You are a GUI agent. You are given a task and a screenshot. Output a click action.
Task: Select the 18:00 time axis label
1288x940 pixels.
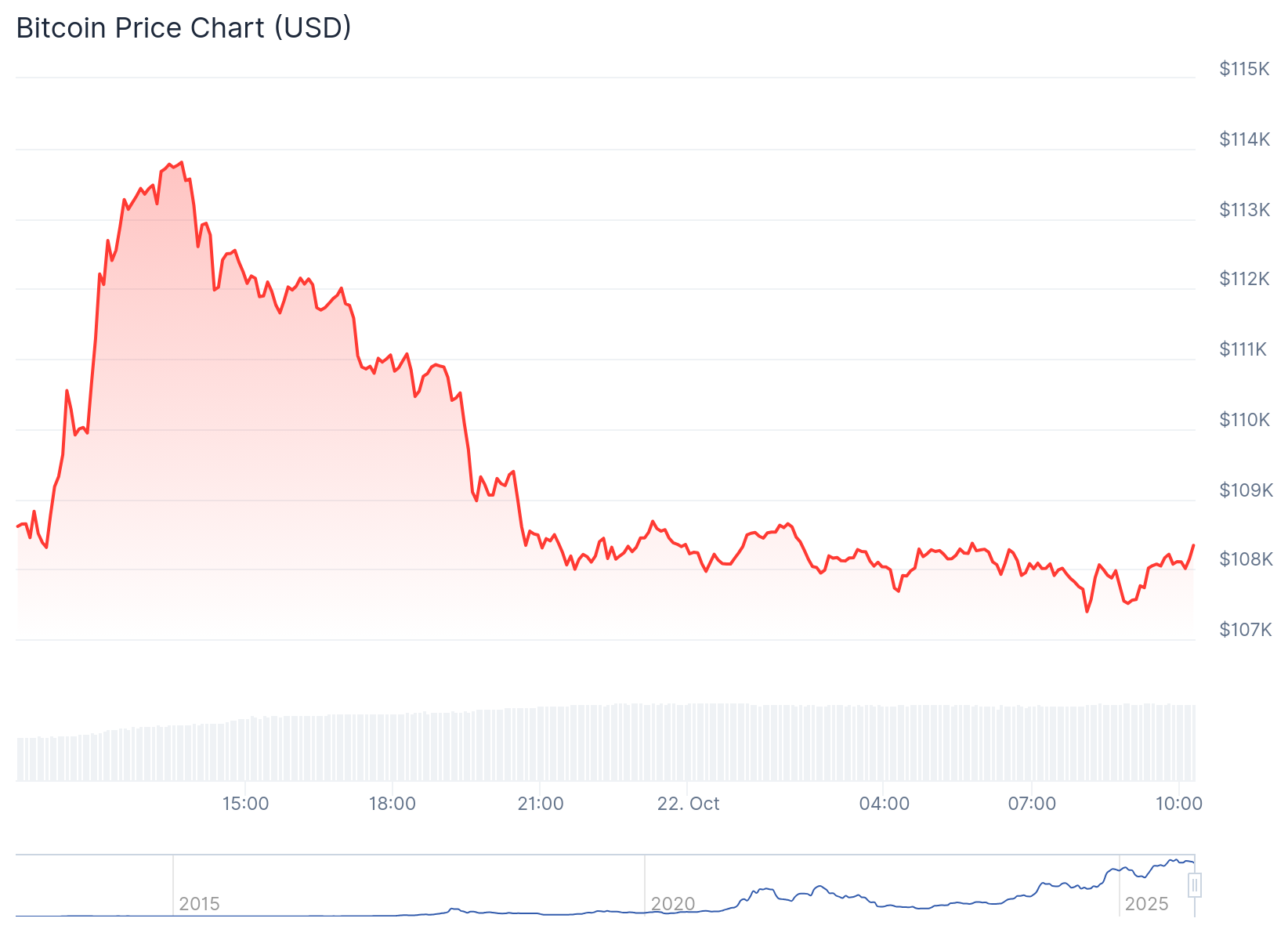pyautogui.click(x=393, y=804)
